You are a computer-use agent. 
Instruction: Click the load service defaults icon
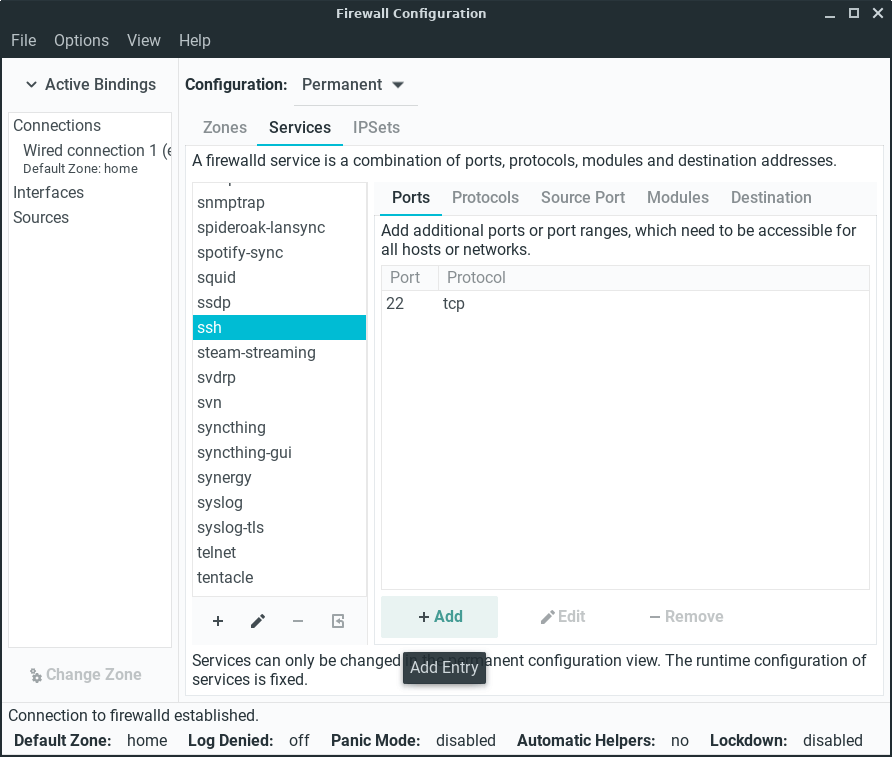[x=338, y=621]
